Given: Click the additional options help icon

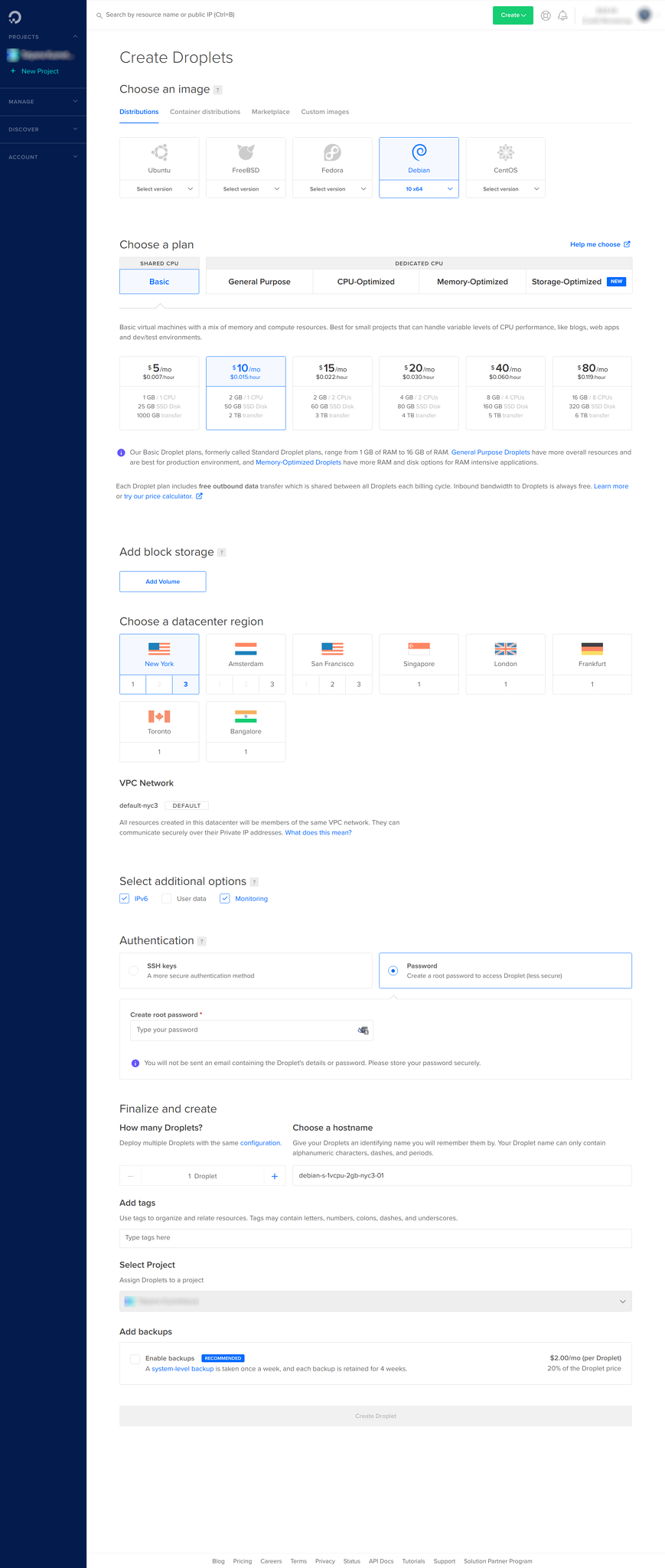Looking at the screenshot, I should [x=254, y=882].
